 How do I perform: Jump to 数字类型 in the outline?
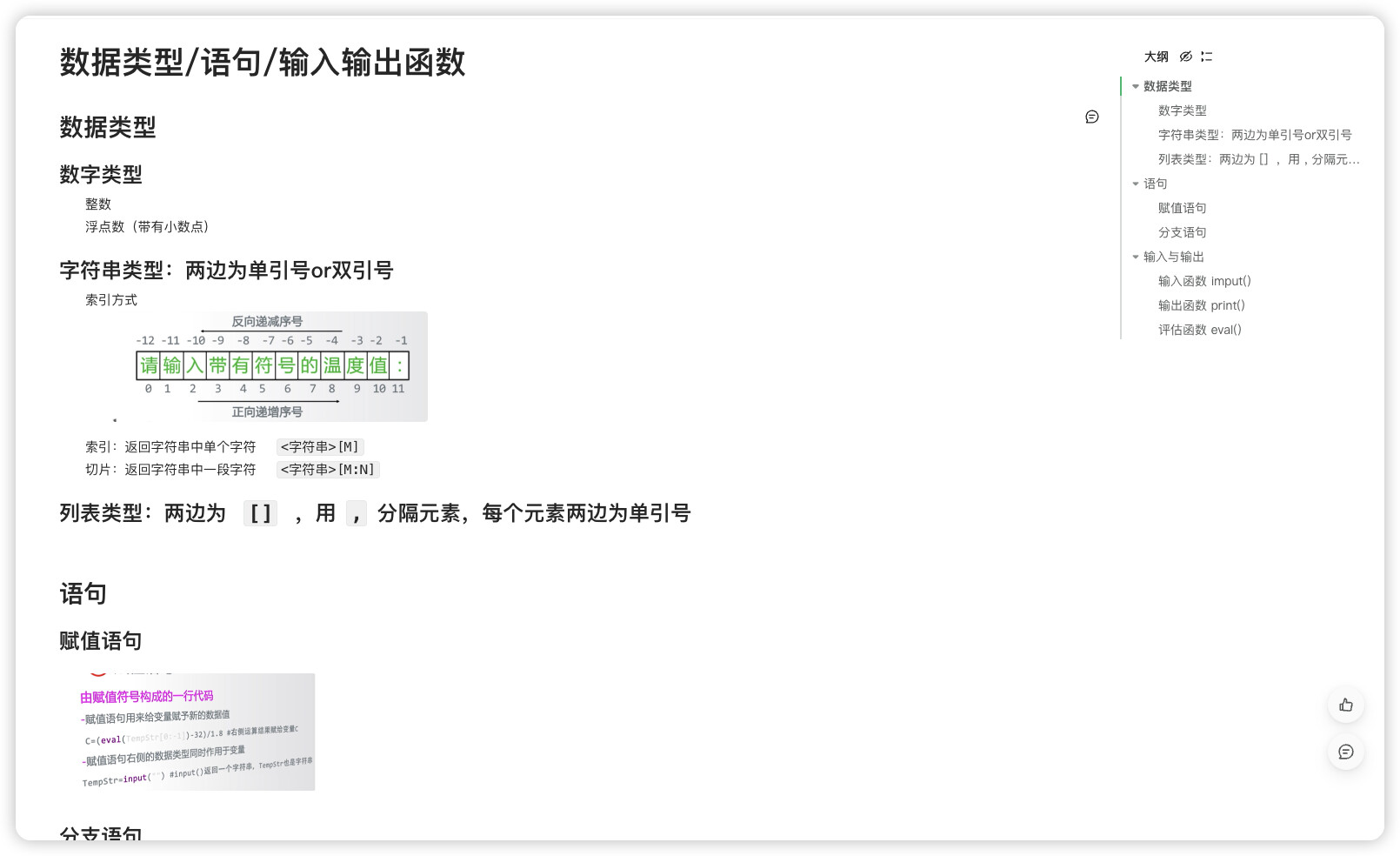coord(1182,110)
